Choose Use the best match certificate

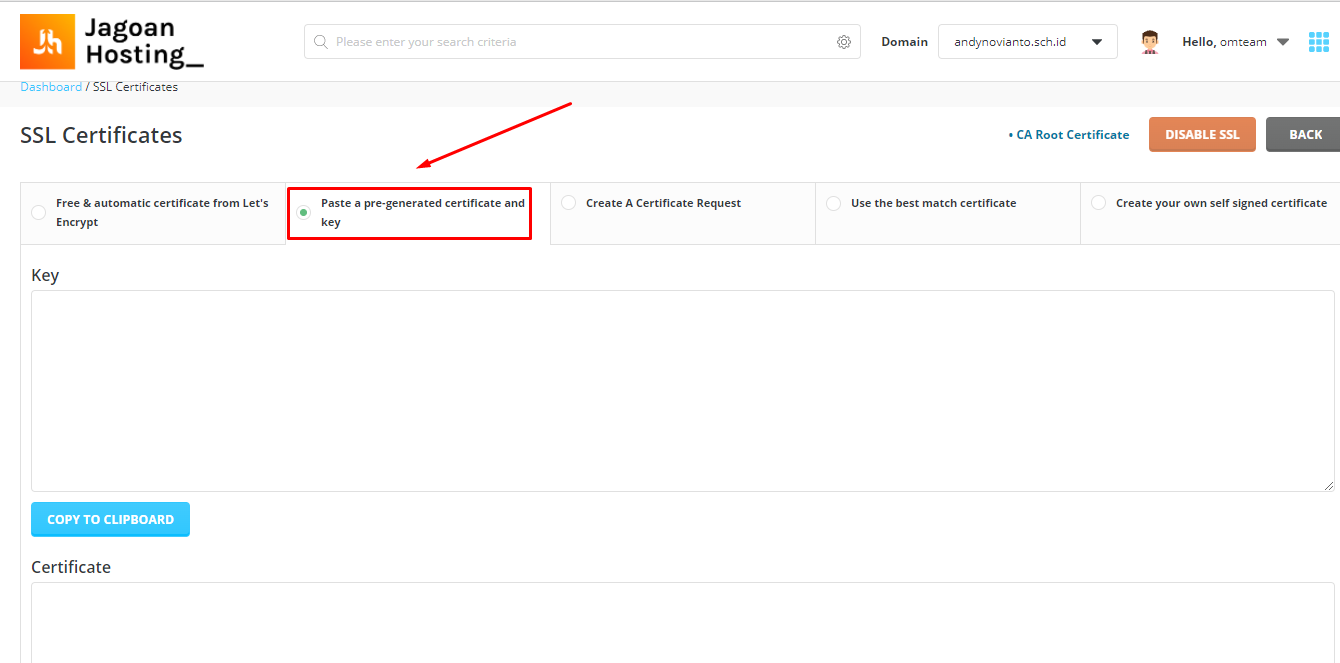coord(833,202)
